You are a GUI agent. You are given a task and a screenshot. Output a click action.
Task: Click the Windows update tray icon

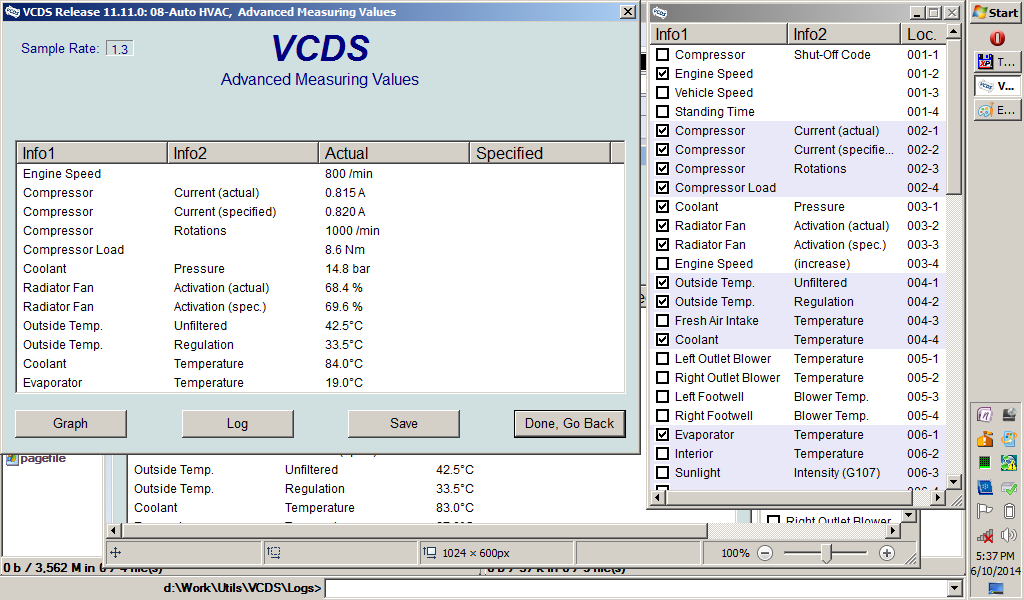tap(1009, 439)
